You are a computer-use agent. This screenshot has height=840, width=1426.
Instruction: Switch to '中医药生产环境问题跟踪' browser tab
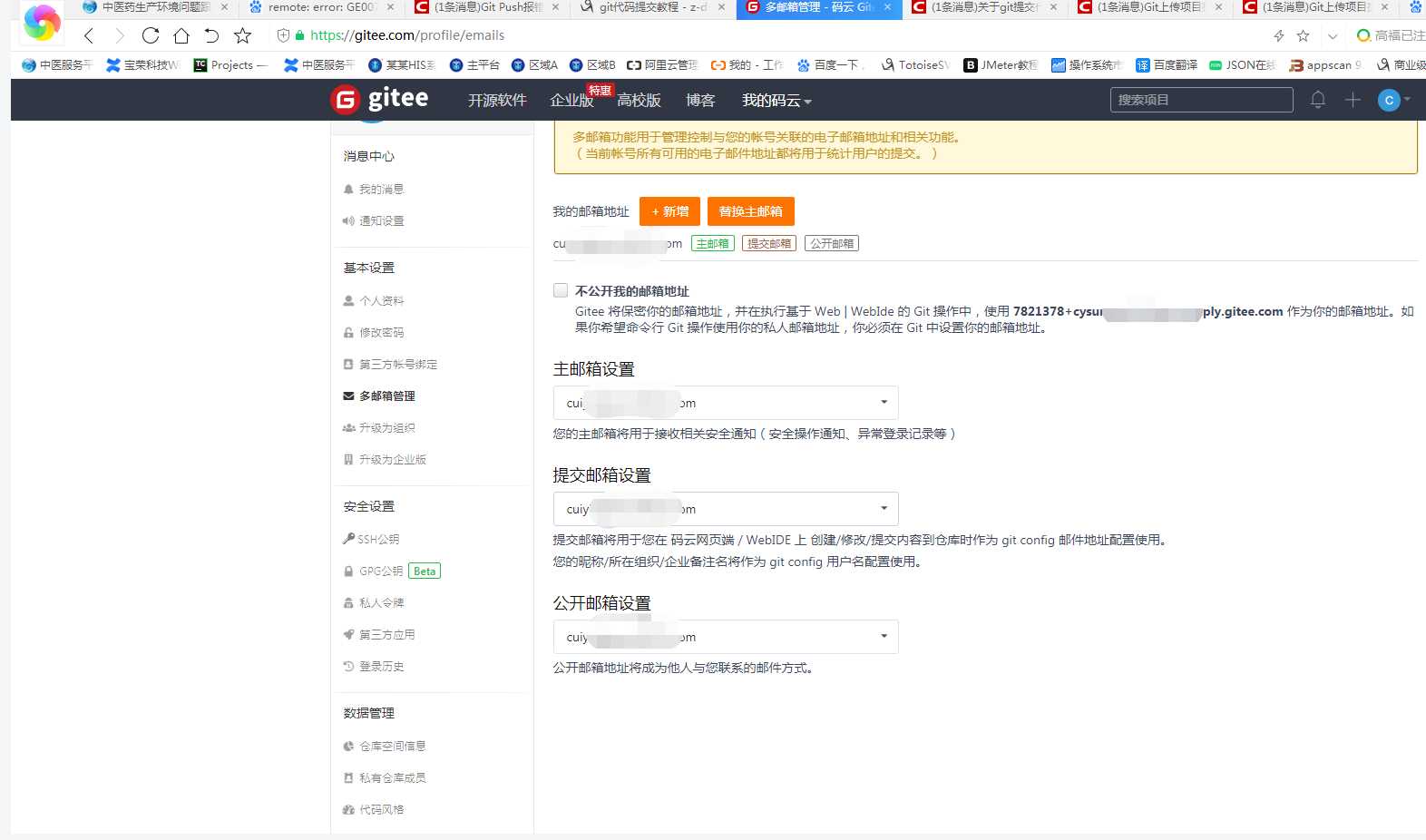click(156, 7)
